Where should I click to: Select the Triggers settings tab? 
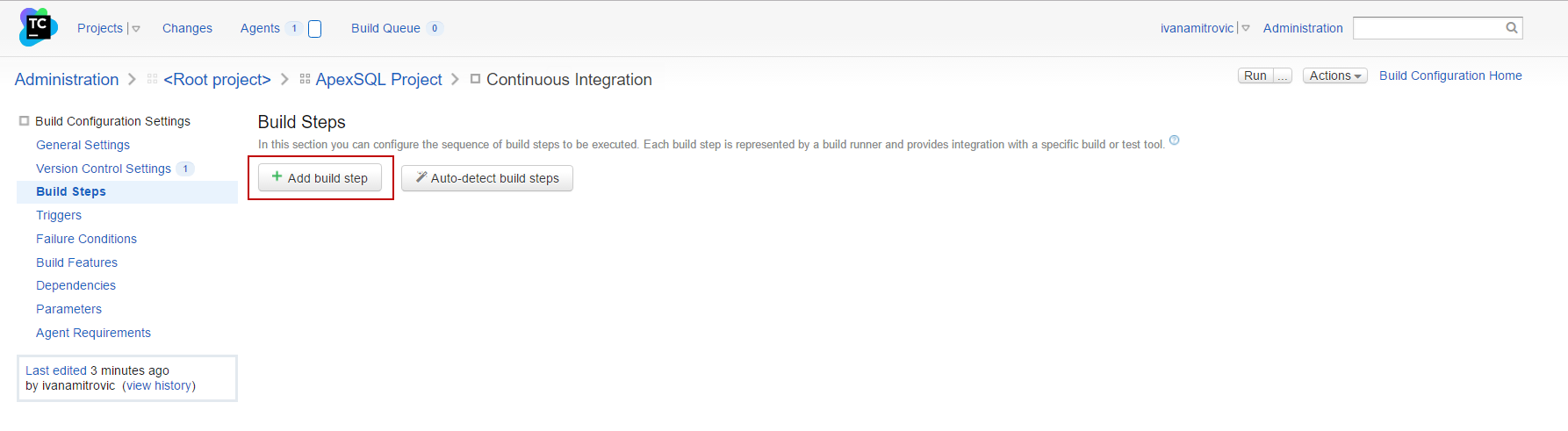click(x=59, y=215)
